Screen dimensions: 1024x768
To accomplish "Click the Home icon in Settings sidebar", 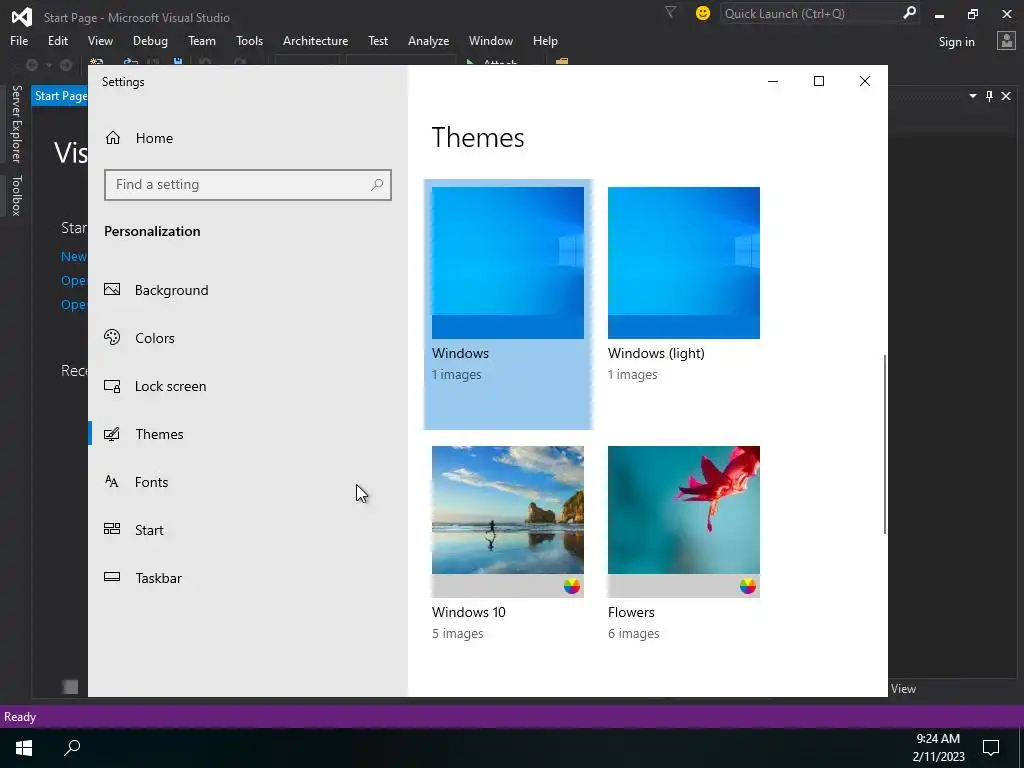I will pyautogui.click(x=113, y=138).
